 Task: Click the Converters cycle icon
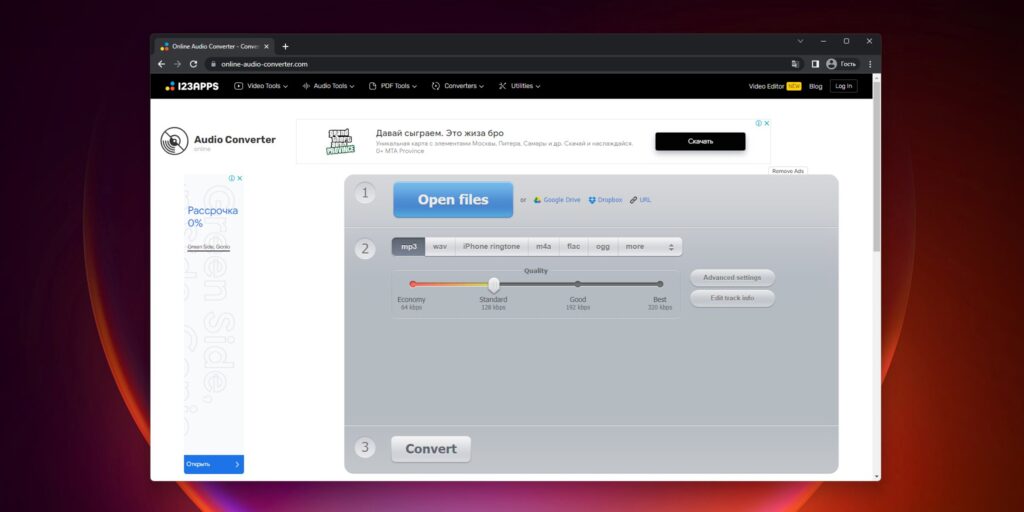tap(436, 86)
